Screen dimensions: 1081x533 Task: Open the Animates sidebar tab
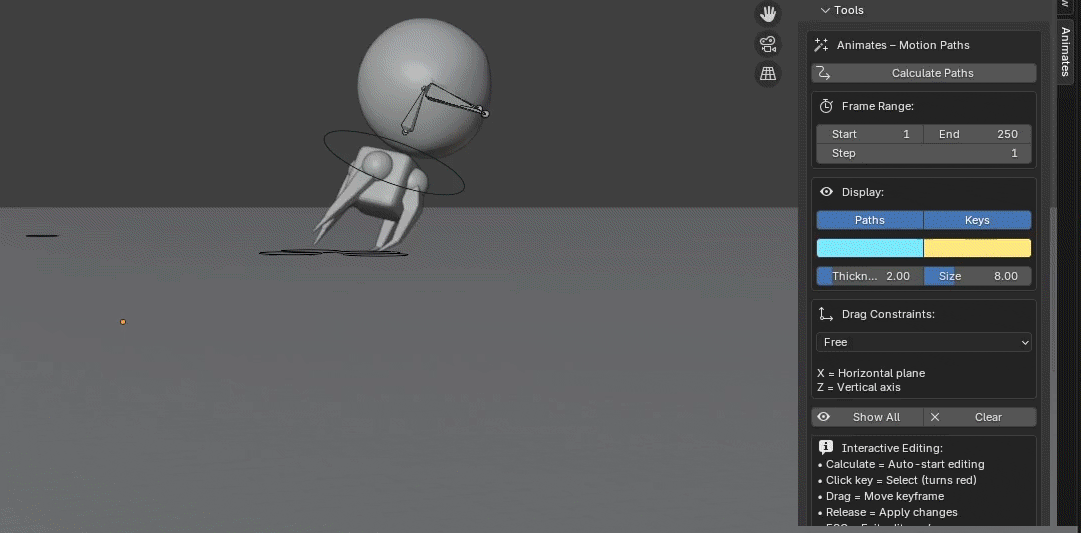point(1065,52)
